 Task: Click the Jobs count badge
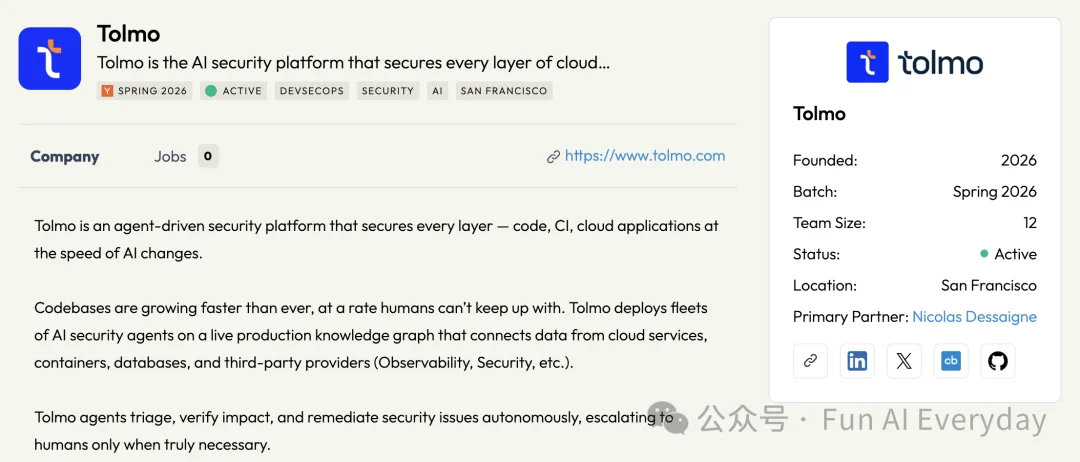[x=208, y=156]
